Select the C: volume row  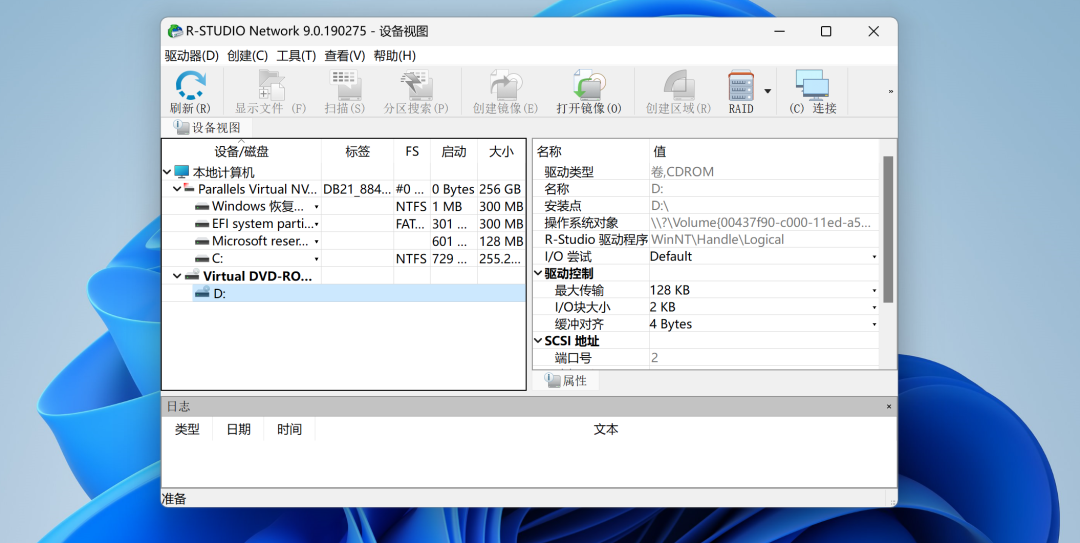(344, 258)
